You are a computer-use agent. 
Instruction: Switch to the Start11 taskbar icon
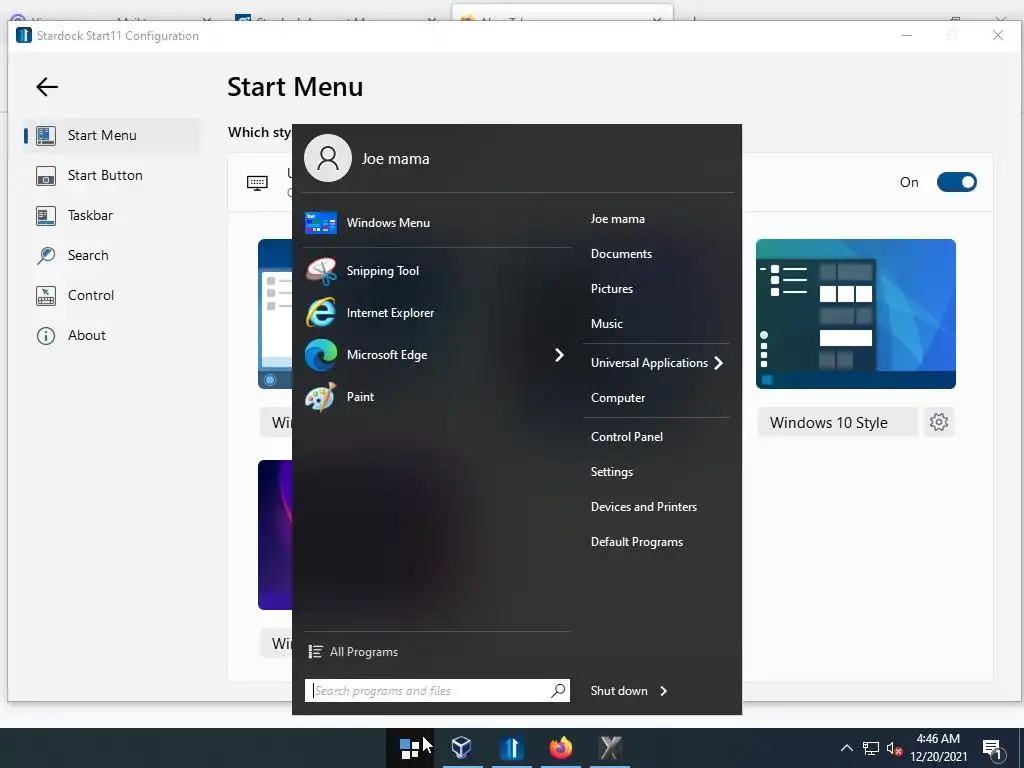(x=511, y=748)
